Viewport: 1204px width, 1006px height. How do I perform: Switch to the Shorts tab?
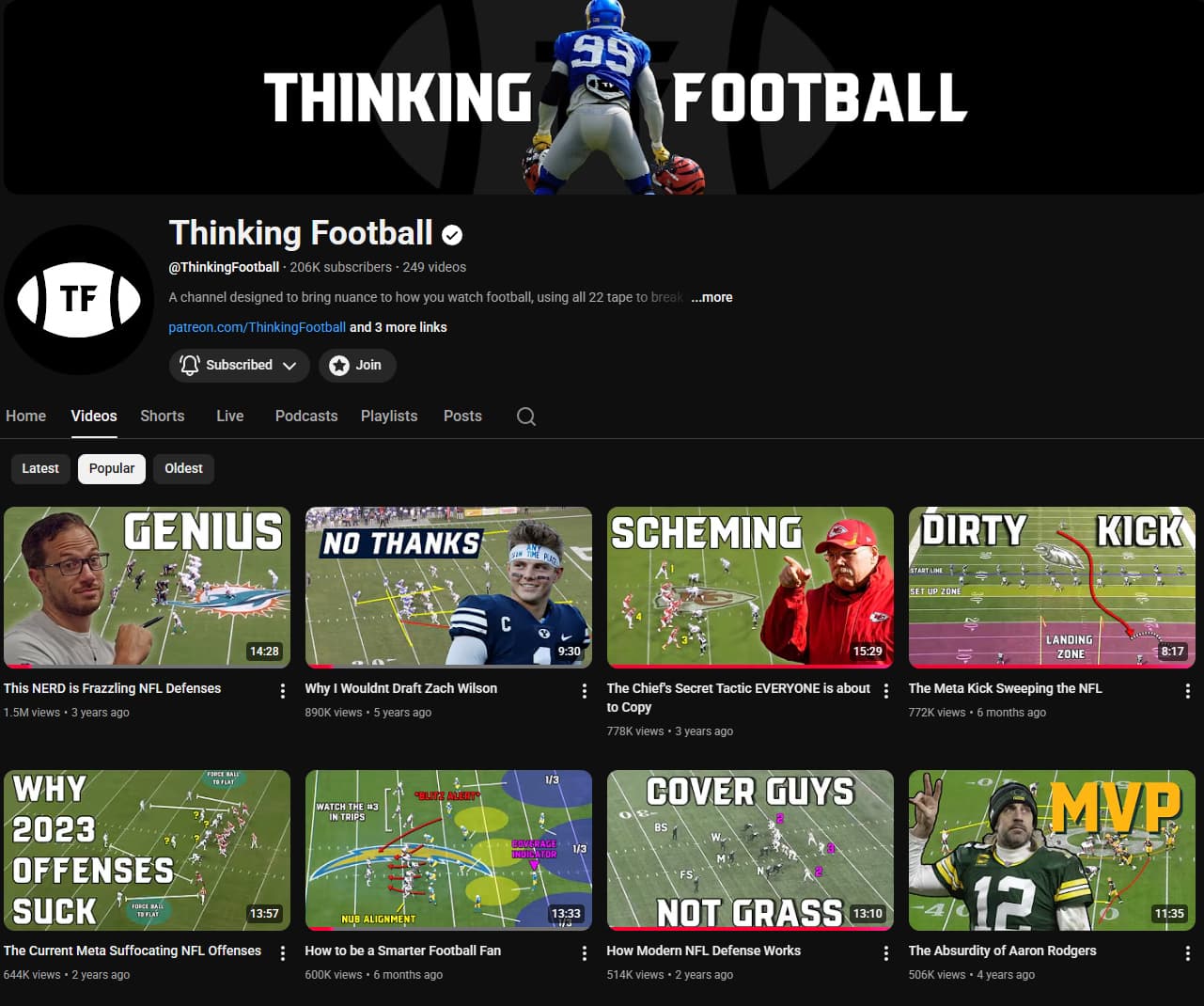162,416
